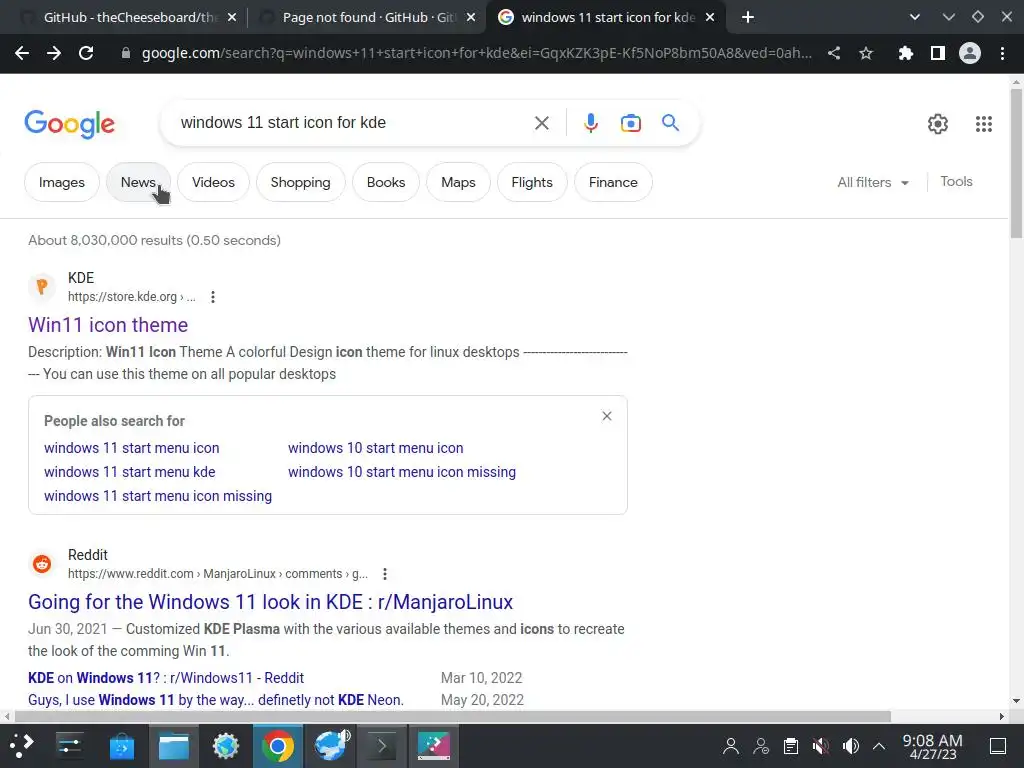The image size is (1024, 768).
Task: Open the KDE application launcher
Action: [x=21, y=746]
